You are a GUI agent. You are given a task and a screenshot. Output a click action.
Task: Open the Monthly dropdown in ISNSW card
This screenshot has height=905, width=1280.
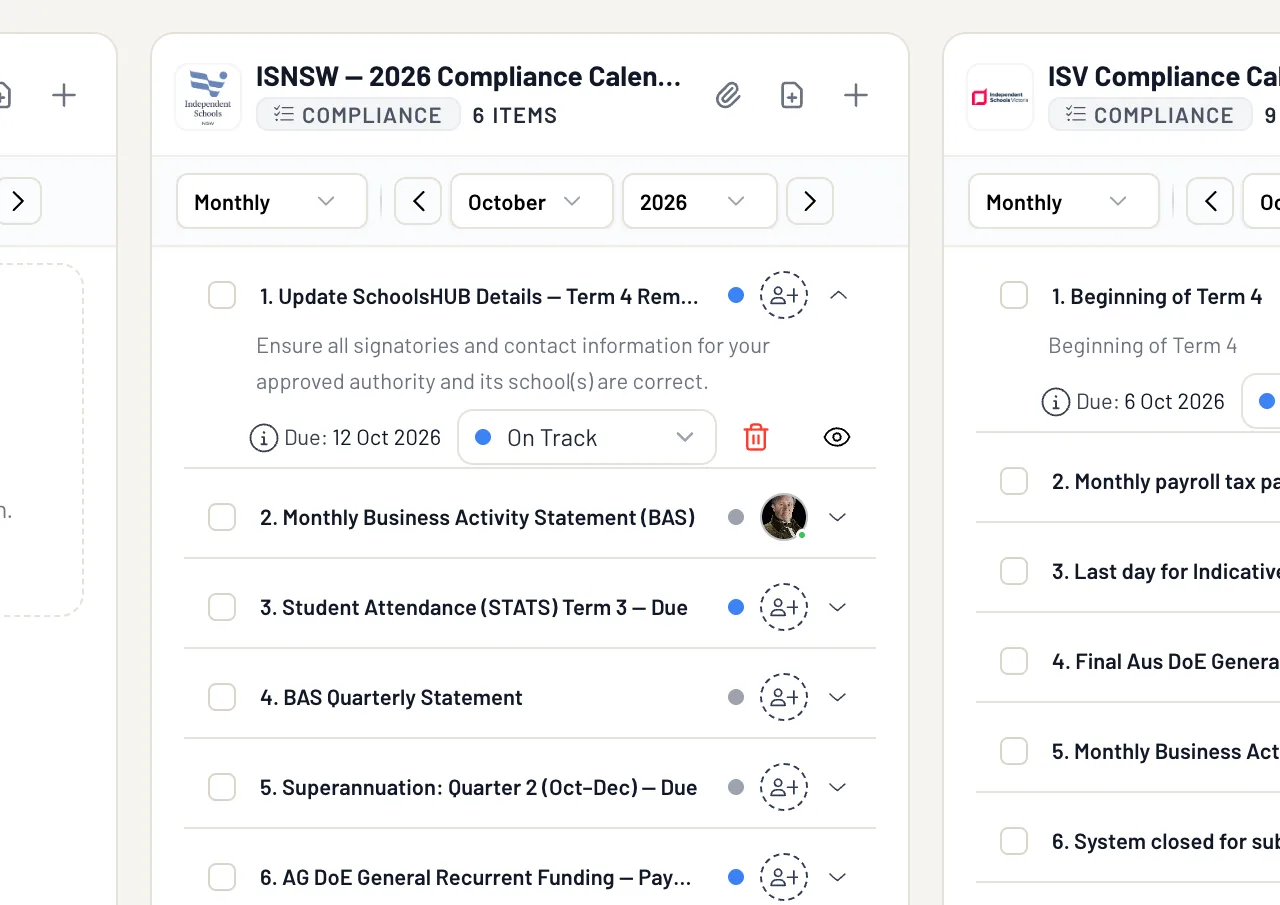coord(272,202)
